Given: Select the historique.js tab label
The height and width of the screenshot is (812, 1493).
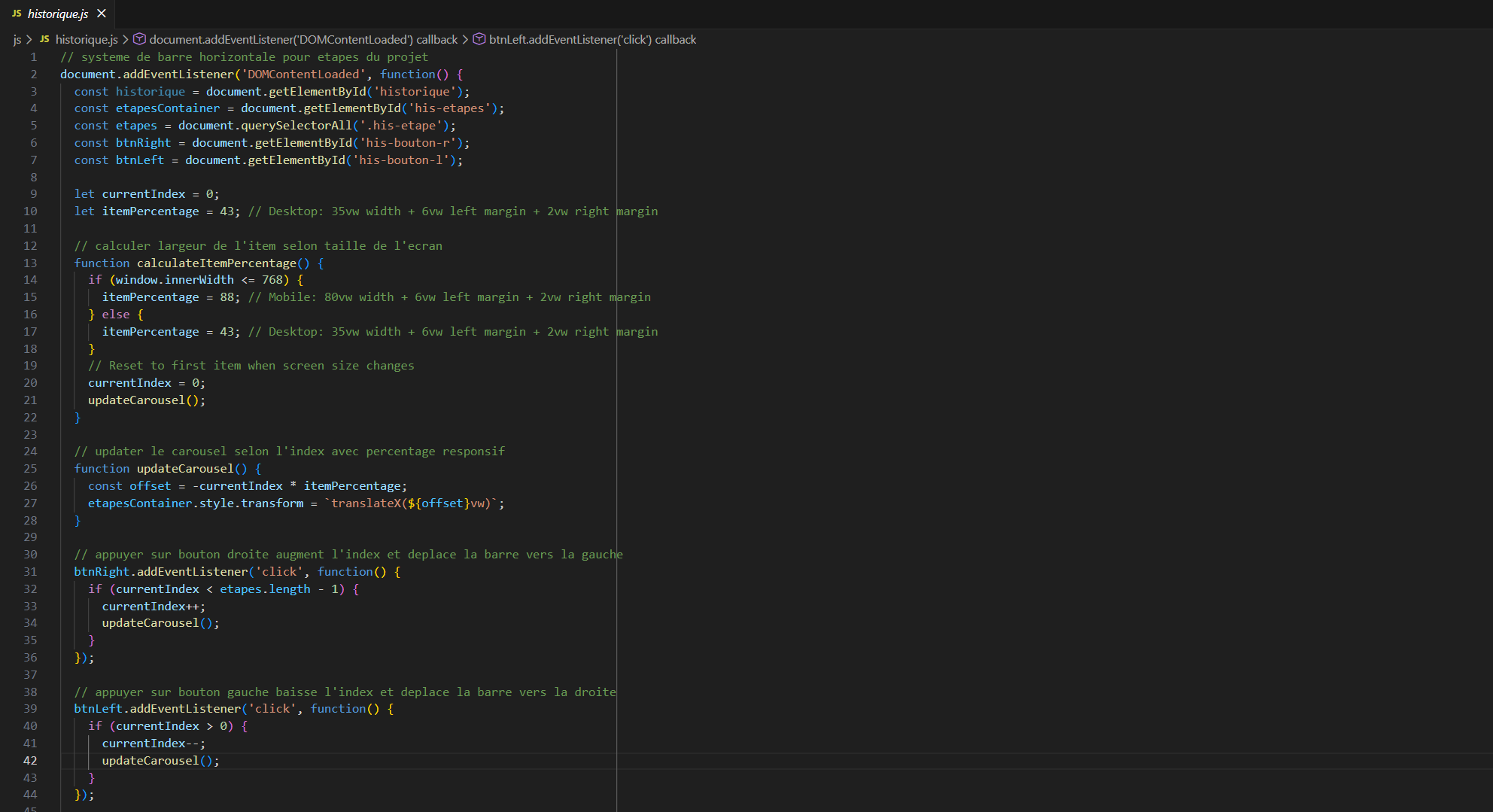Looking at the screenshot, I should 58,14.
